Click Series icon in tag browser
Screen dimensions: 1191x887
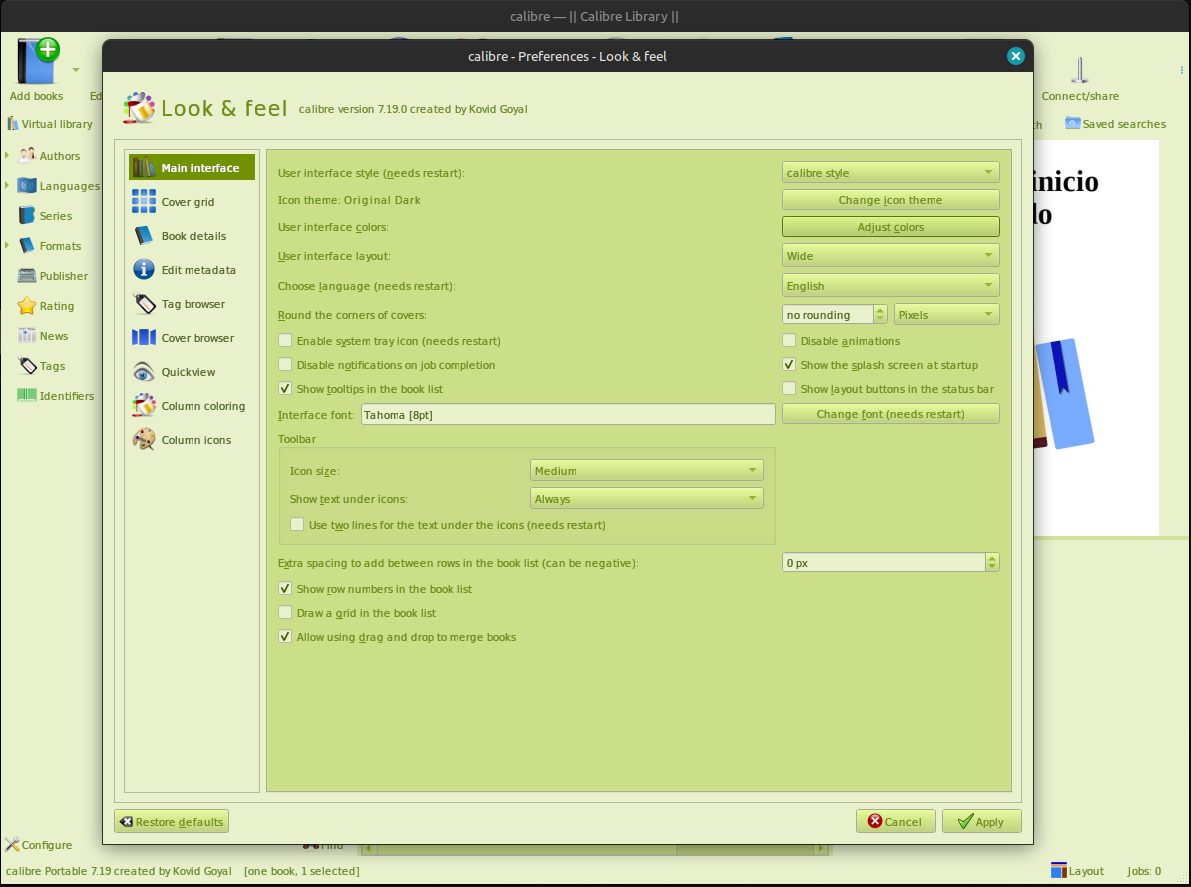pyautogui.click(x=27, y=215)
